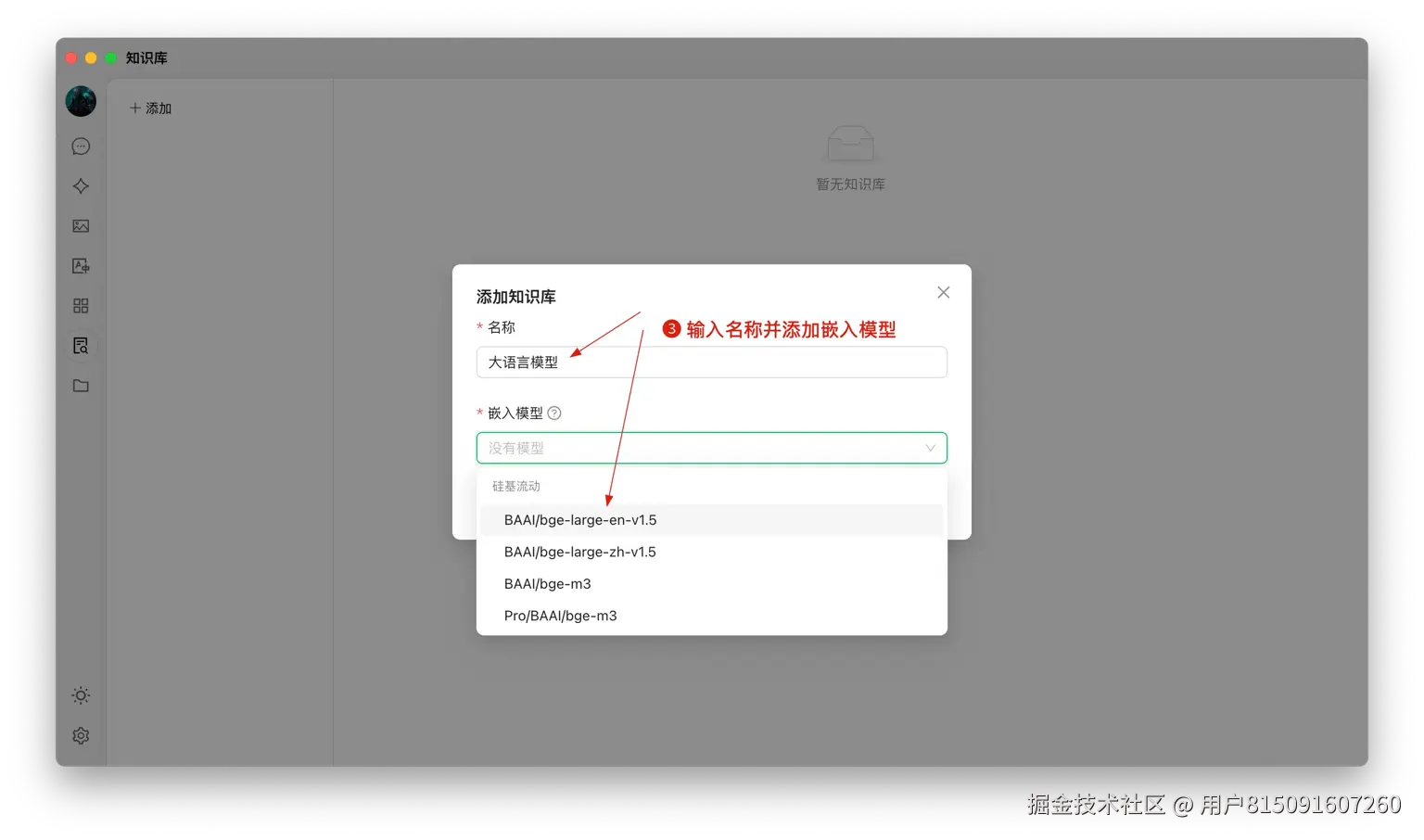Choose Pro/BAAI/bge-m3 embedding model
The height and width of the screenshot is (840, 1424).
point(560,615)
